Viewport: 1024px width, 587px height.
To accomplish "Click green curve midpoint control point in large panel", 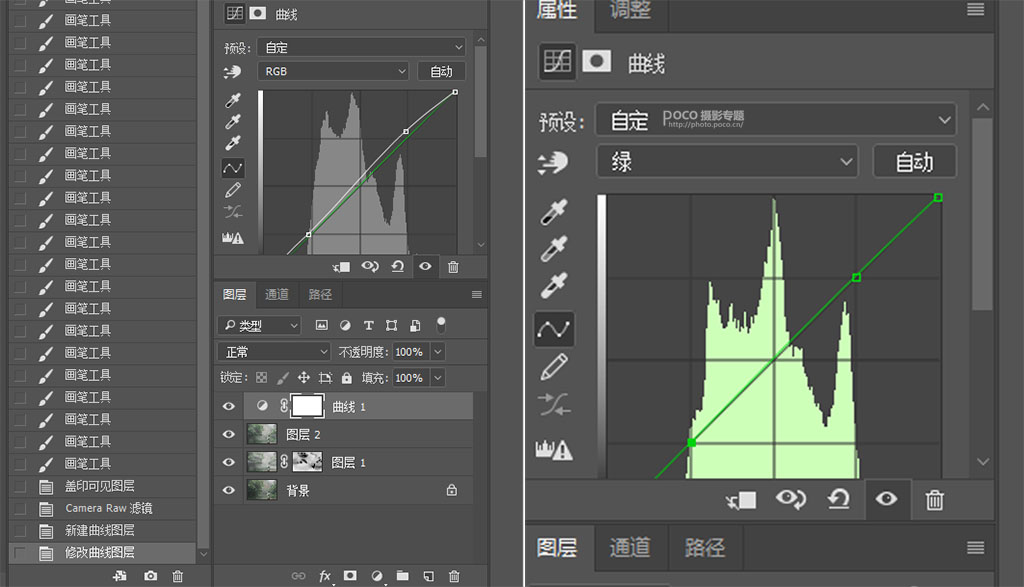I will tap(857, 278).
